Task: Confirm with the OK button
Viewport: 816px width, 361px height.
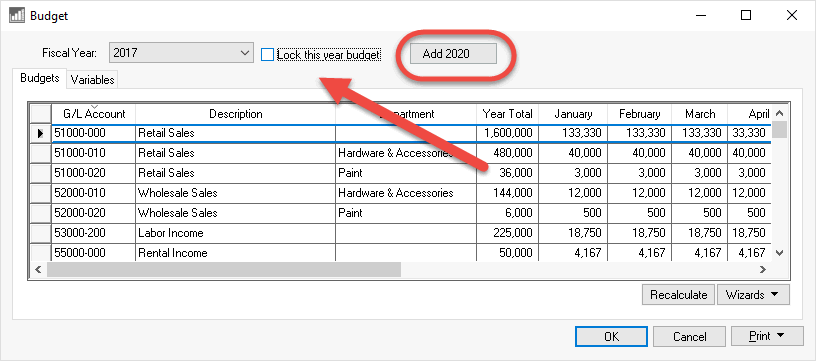Action: point(611,337)
